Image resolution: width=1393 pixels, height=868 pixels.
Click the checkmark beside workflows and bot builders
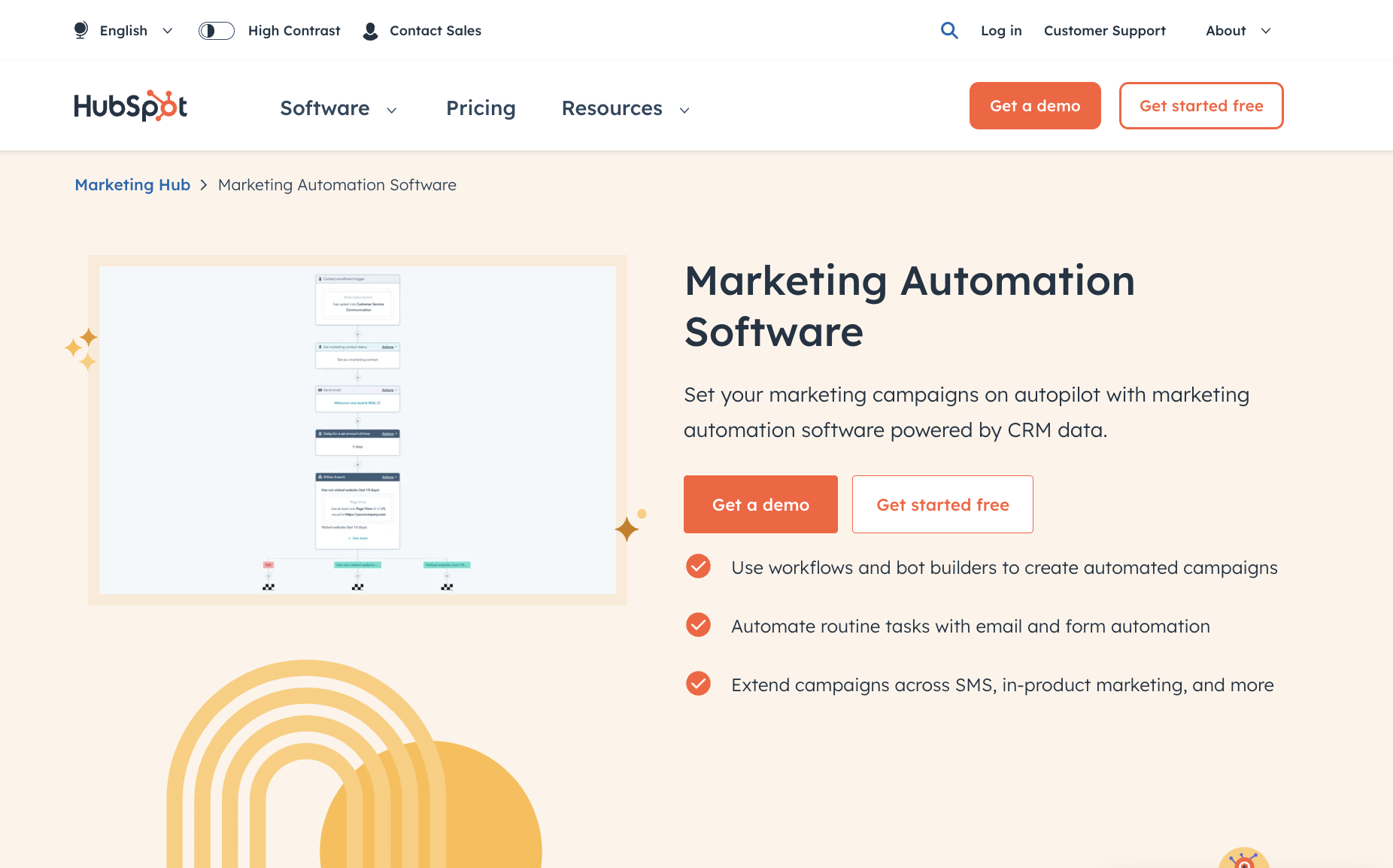pyautogui.click(x=698, y=566)
